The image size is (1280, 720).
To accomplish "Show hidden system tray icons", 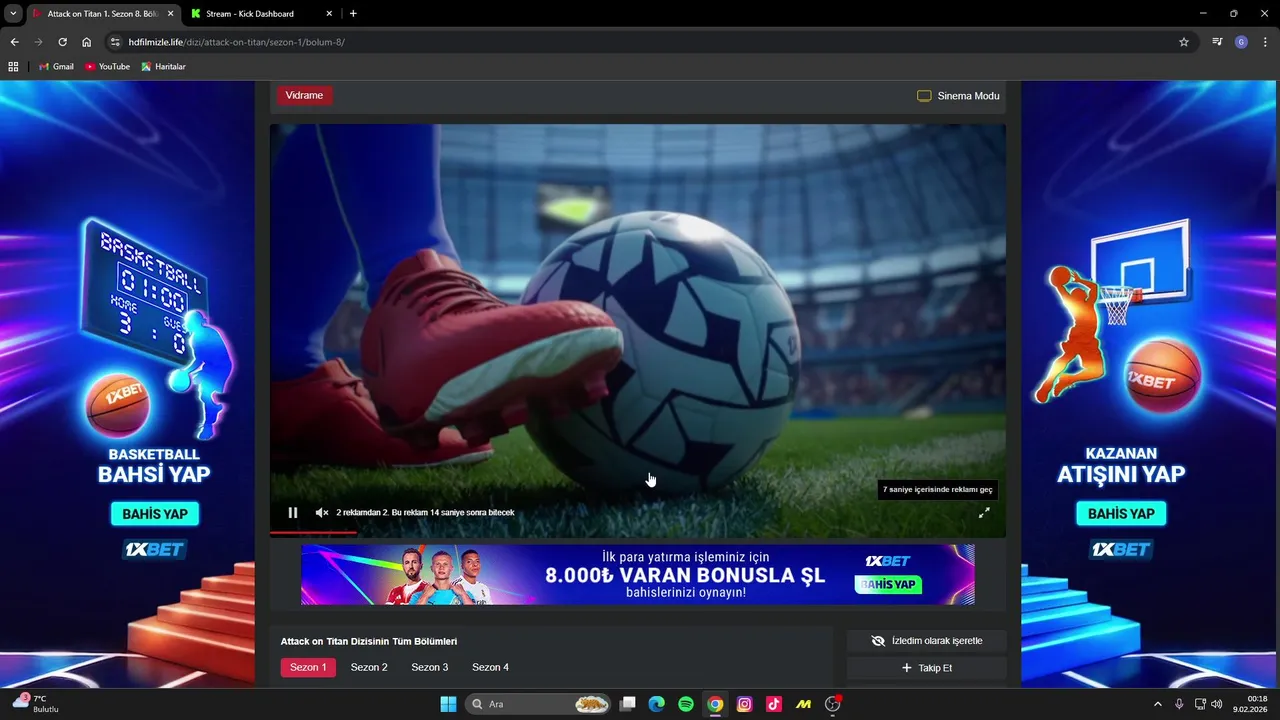I will pyautogui.click(x=1158, y=704).
